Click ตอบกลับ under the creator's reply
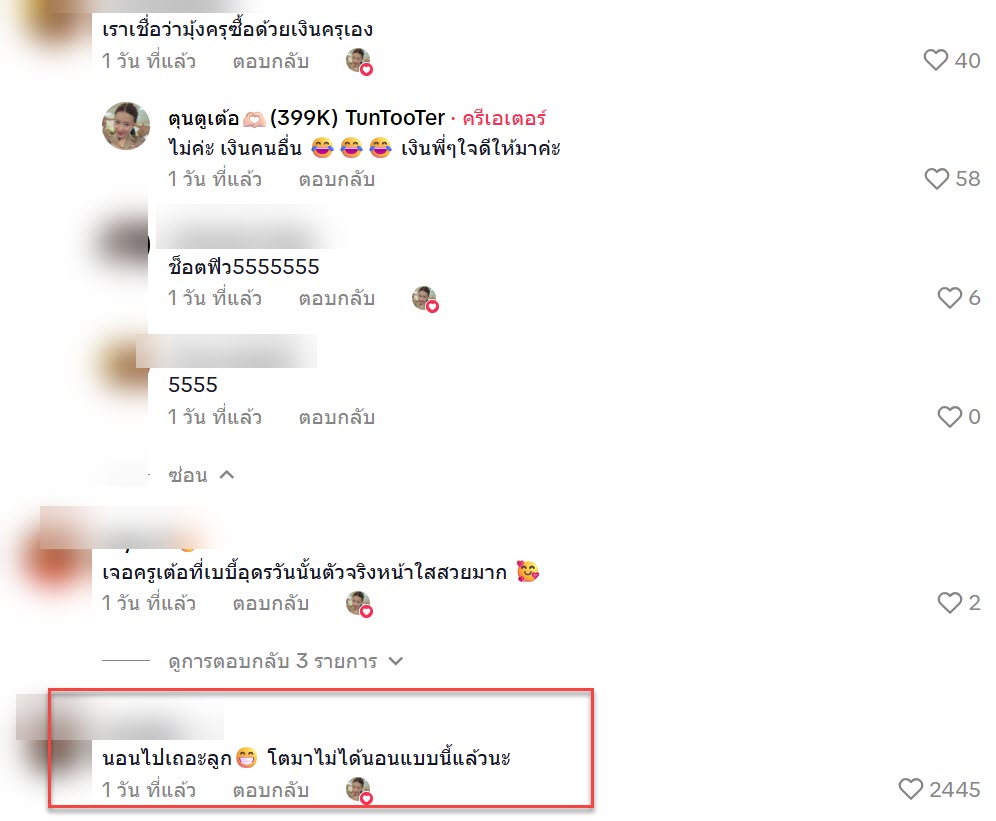 tap(337, 180)
